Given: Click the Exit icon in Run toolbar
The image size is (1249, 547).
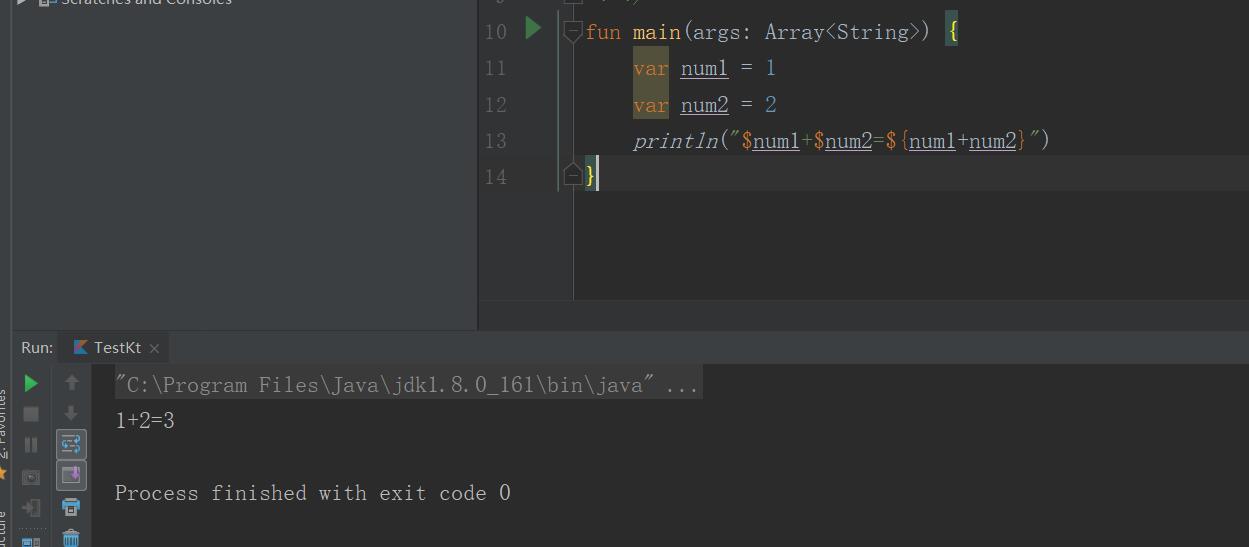Looking at the screenshot, I should (31, 508).
